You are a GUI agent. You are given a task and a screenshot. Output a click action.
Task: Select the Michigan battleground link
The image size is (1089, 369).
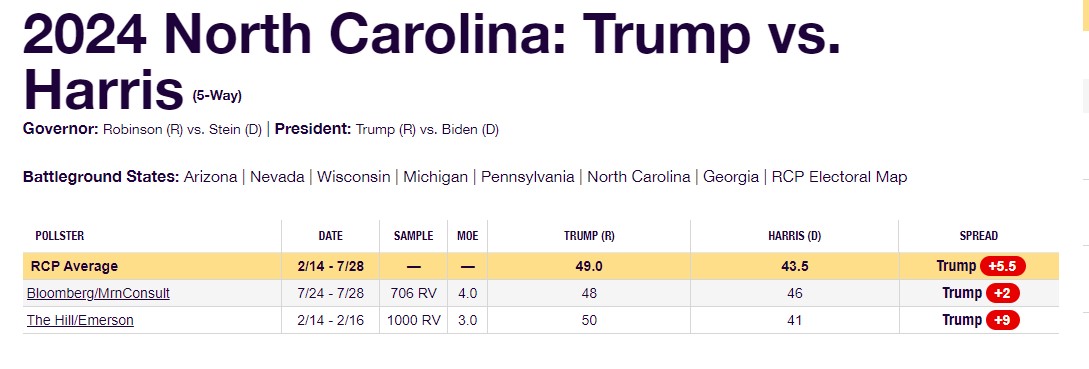tap(435, 177)
